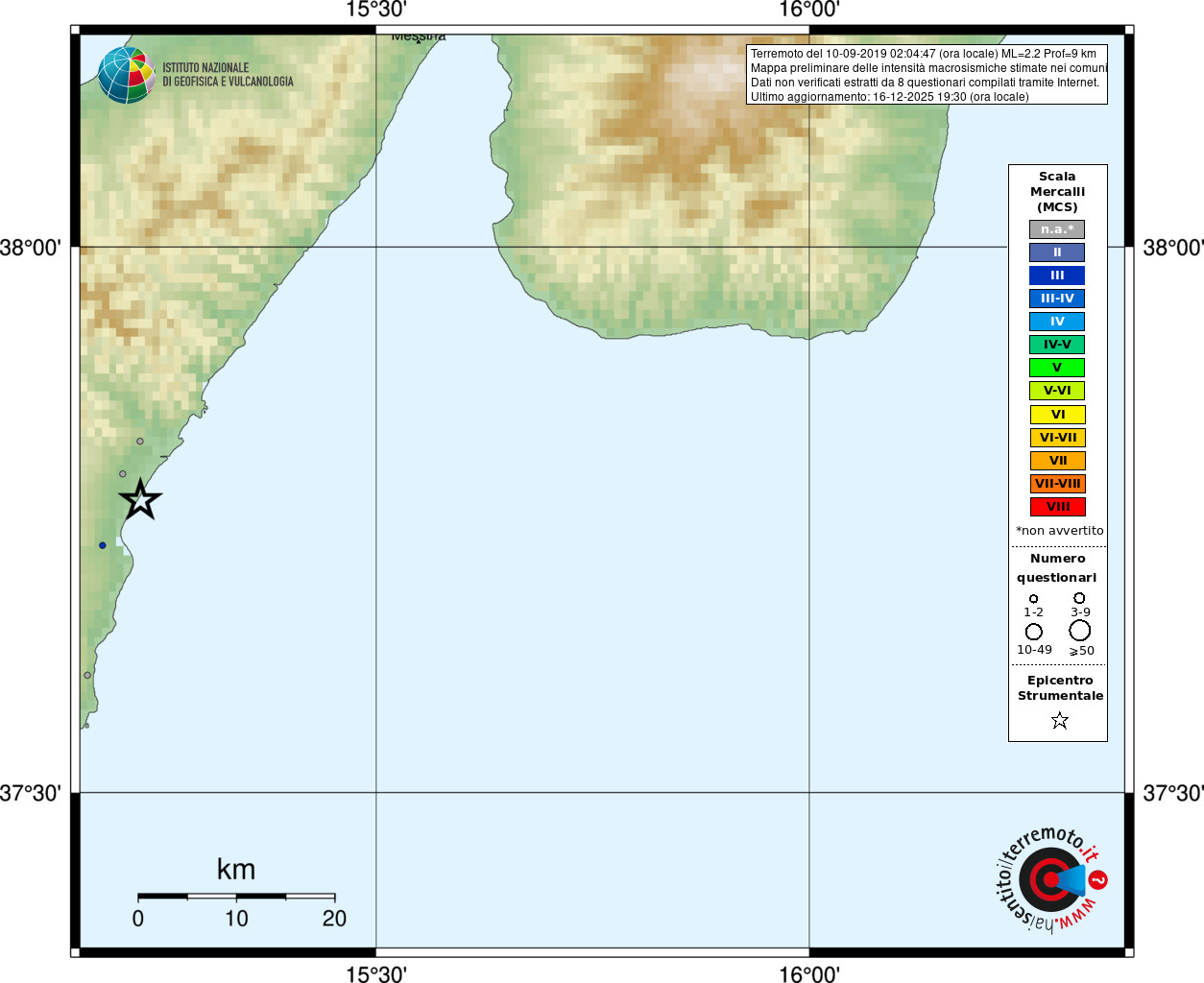
Task: Click the IV-V legend swatch
Action: coord(1057,345)
